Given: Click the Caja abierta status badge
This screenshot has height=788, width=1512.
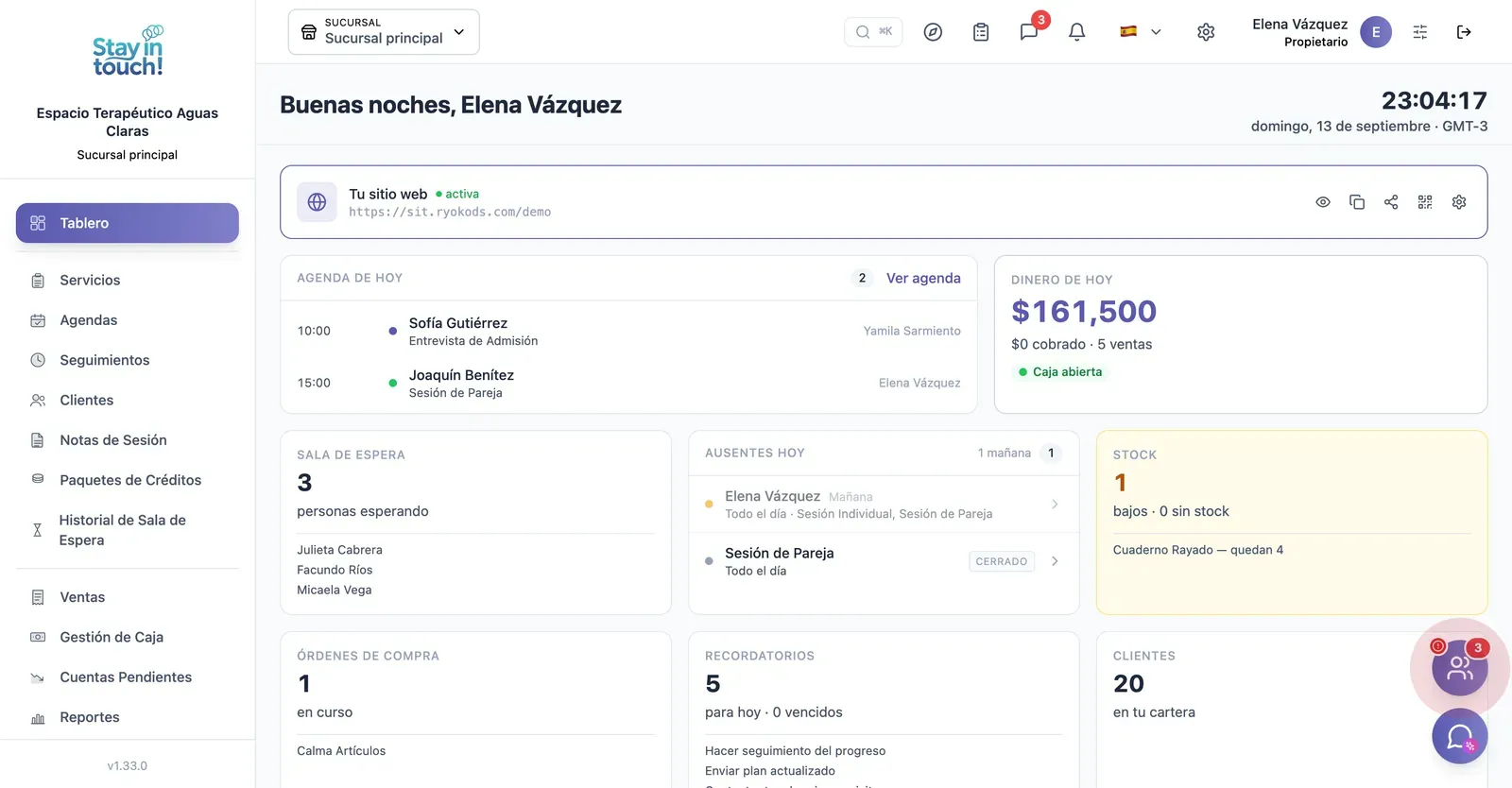Looking at the screenshot, I should [x=1060, y=372].
